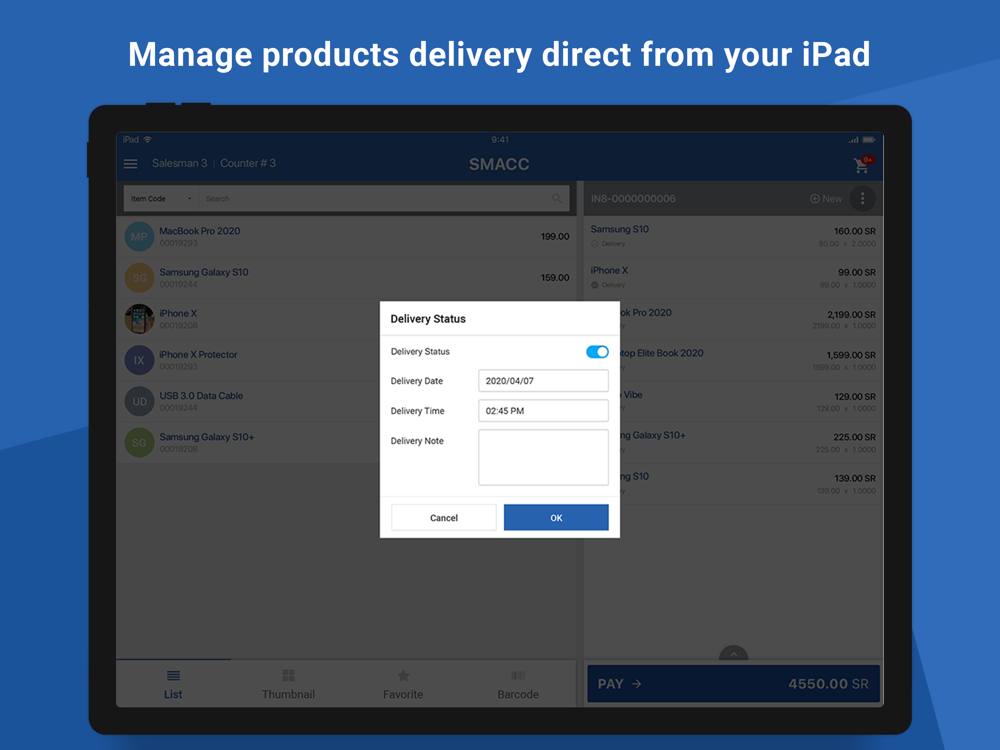Click the SG avatar for Samsung Galaxy S10
The height and width of the screenshot is (750, 1000).
pyautogui.click(x=139, y=278)
